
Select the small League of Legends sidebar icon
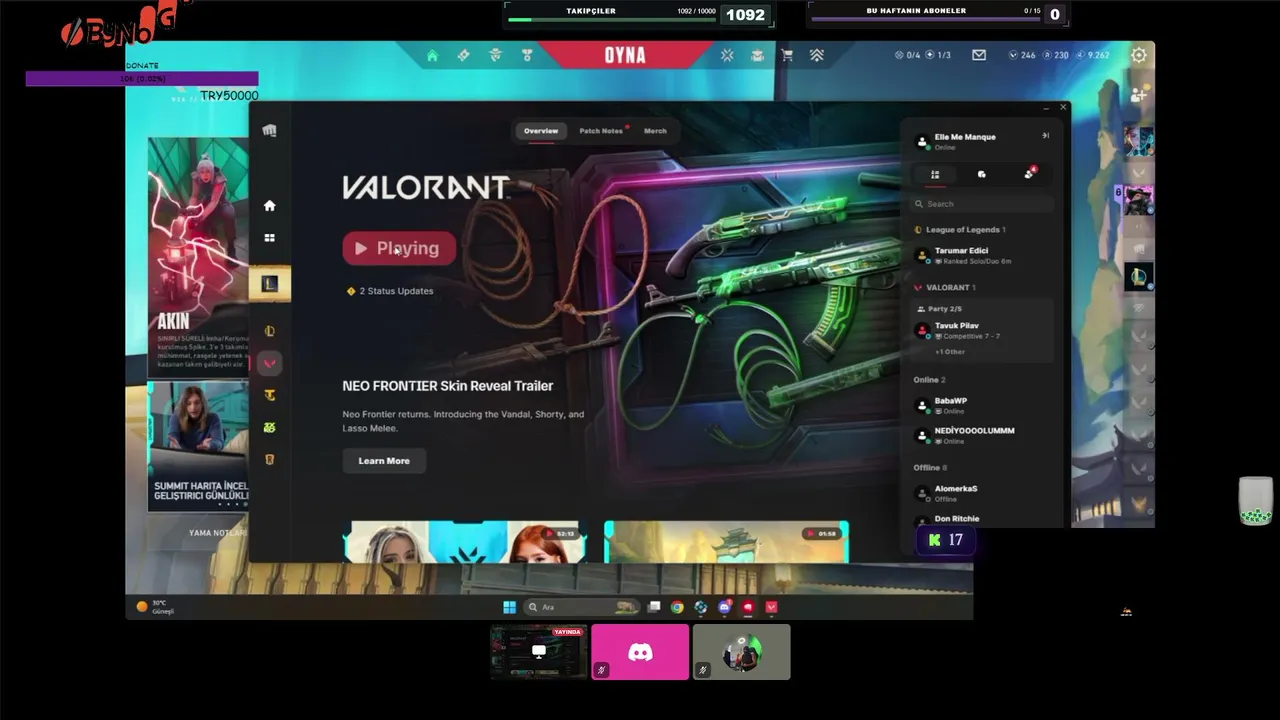pyautogui.click(x=269, y=331)
